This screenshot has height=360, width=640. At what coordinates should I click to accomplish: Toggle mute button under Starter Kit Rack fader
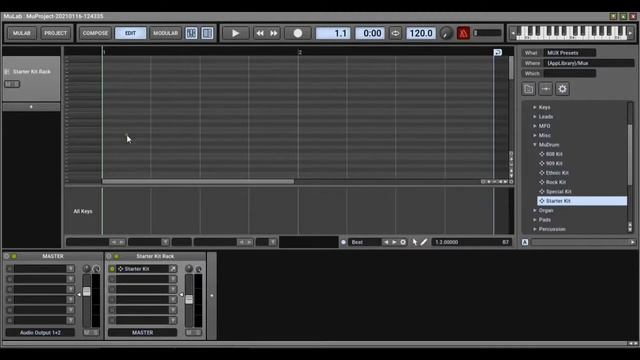[189, 333]
